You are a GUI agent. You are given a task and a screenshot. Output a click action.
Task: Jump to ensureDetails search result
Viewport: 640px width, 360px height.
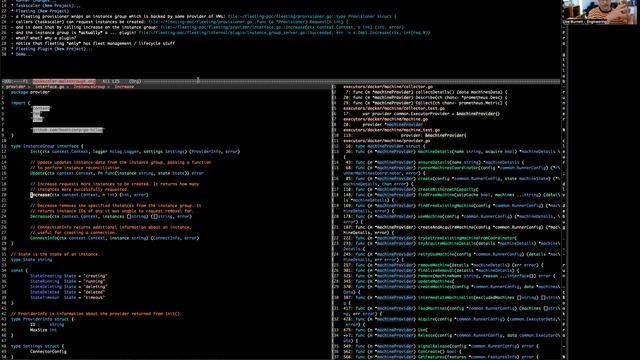pyautogui.click(x=440, y=162)
